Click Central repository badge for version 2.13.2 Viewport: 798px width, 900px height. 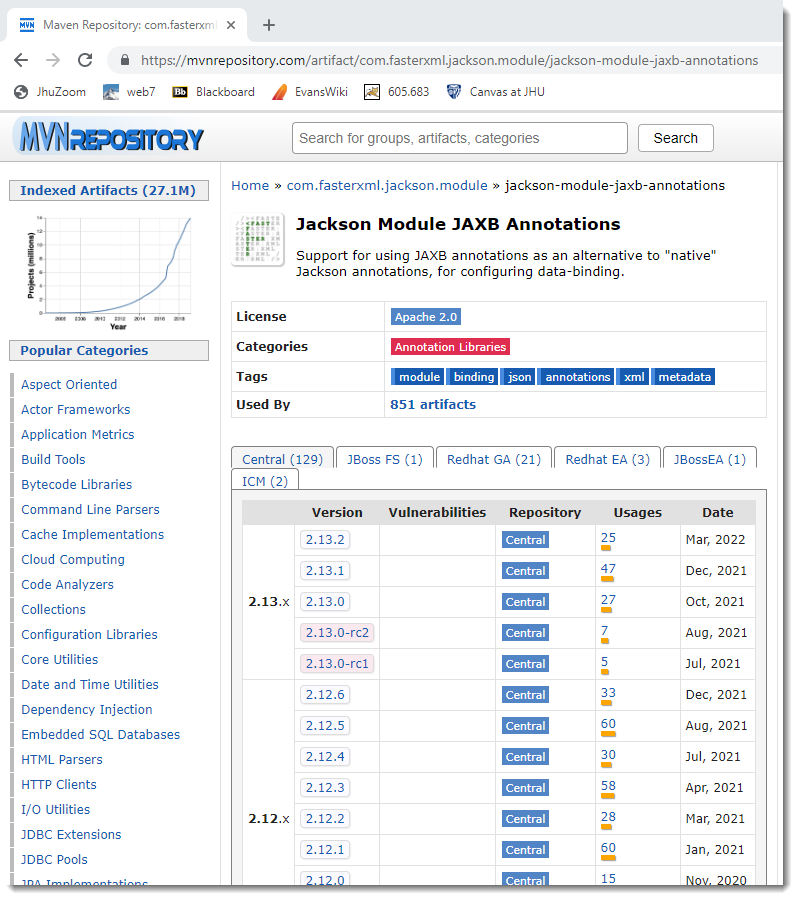(x=525, y=540)
